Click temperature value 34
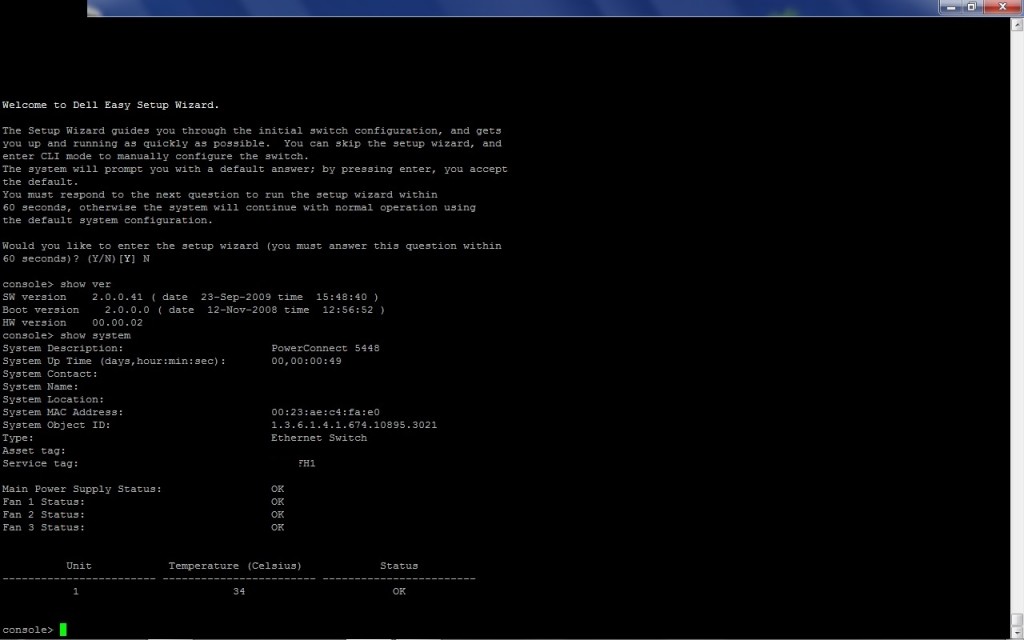The height and width of the screenshot is (640, 1024). tap(239, 592)
